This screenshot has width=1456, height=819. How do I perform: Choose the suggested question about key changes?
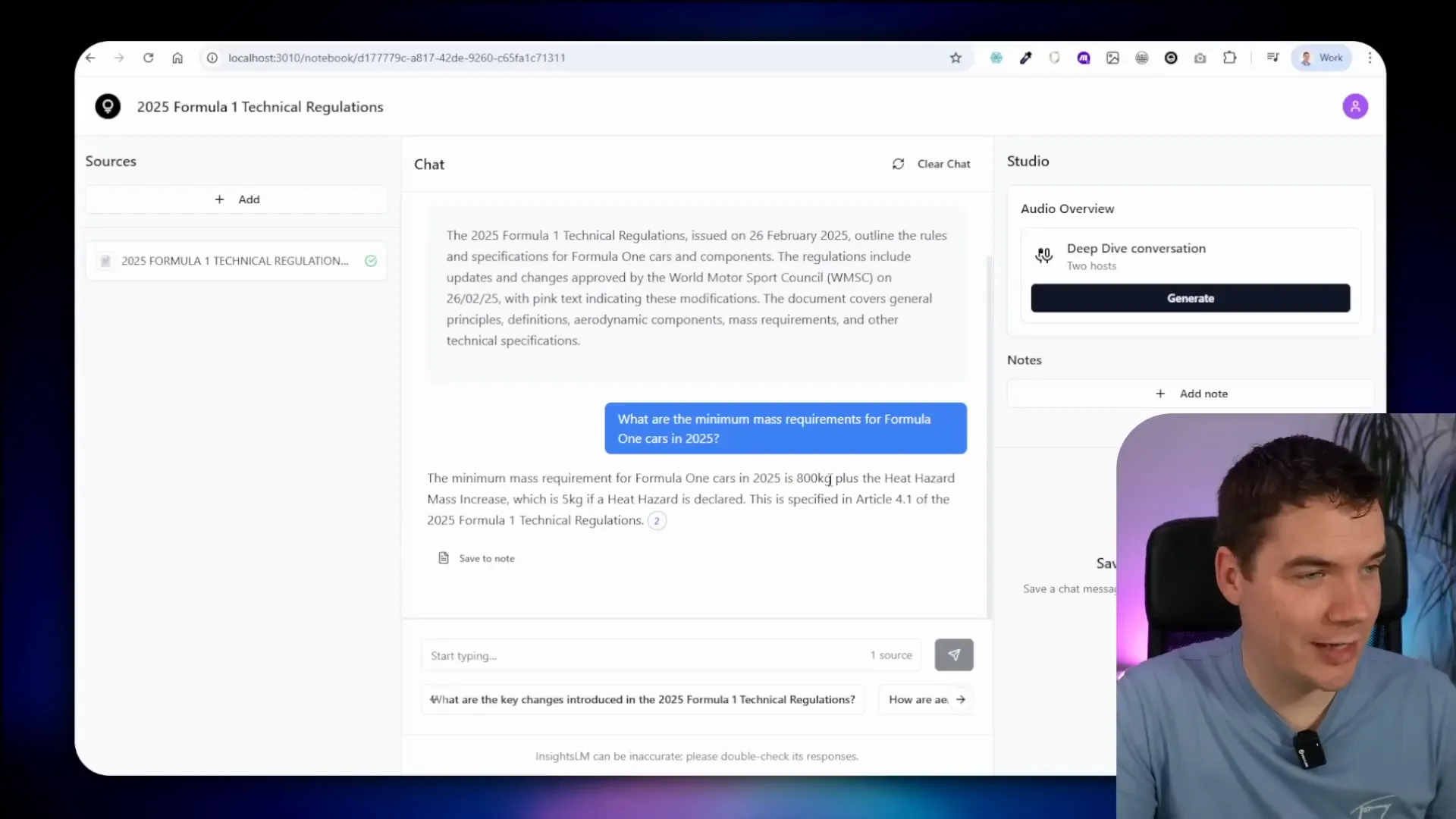coord(642,699)
